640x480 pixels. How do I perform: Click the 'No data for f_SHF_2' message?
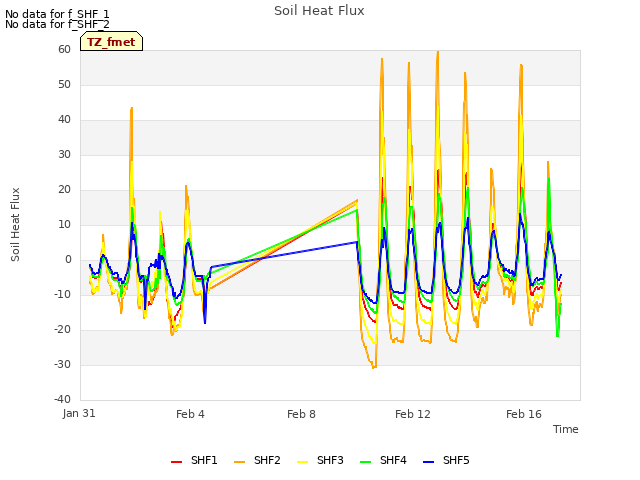tap(57, 24)
